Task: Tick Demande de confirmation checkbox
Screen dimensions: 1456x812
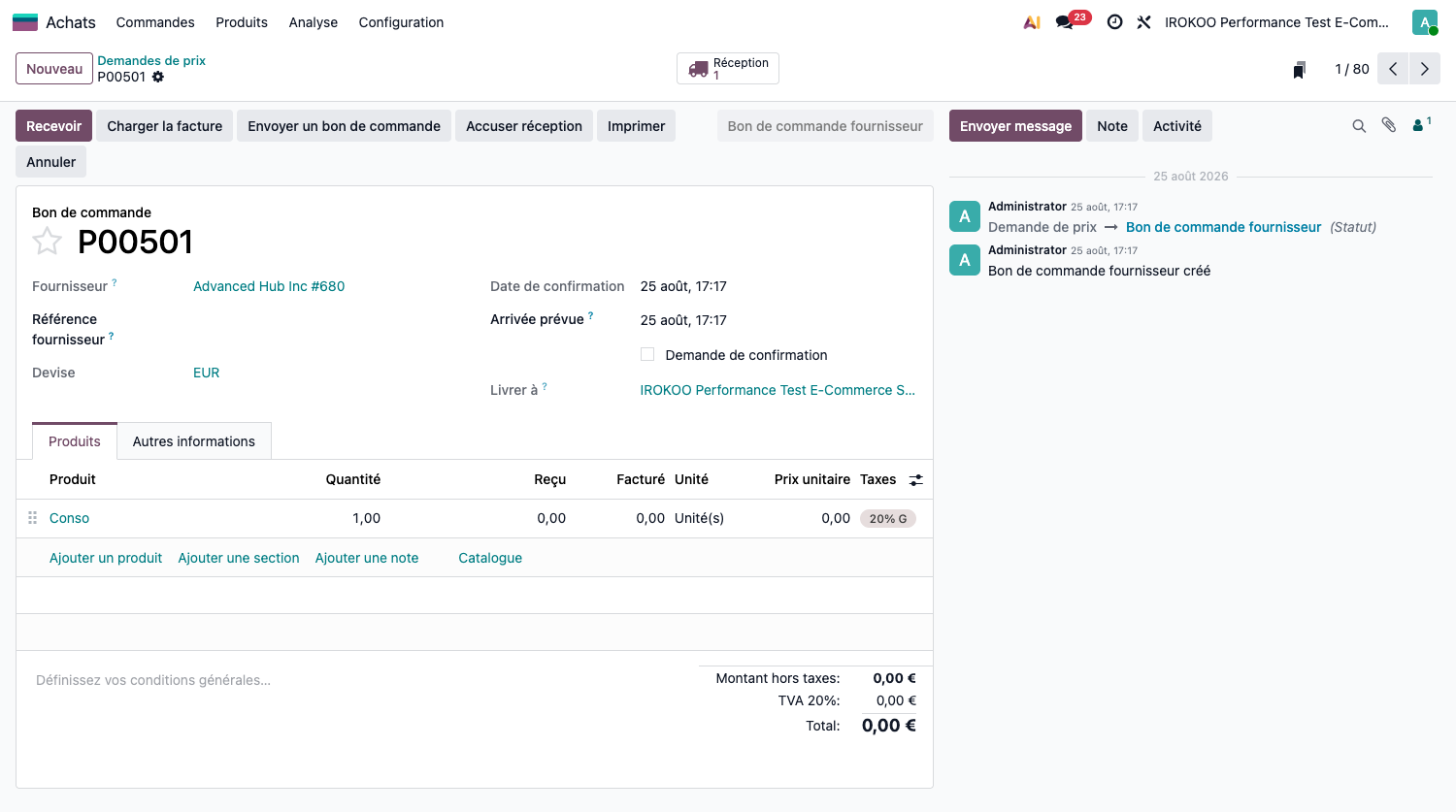Action: tap(647, 354)
